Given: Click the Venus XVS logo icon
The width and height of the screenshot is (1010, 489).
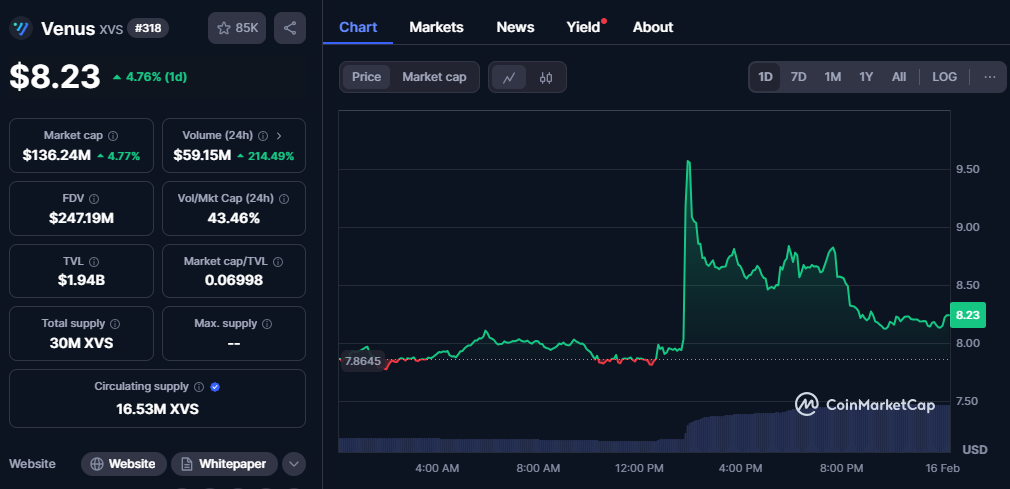Looking at the screenshot, I should click(x=21, y=28).
